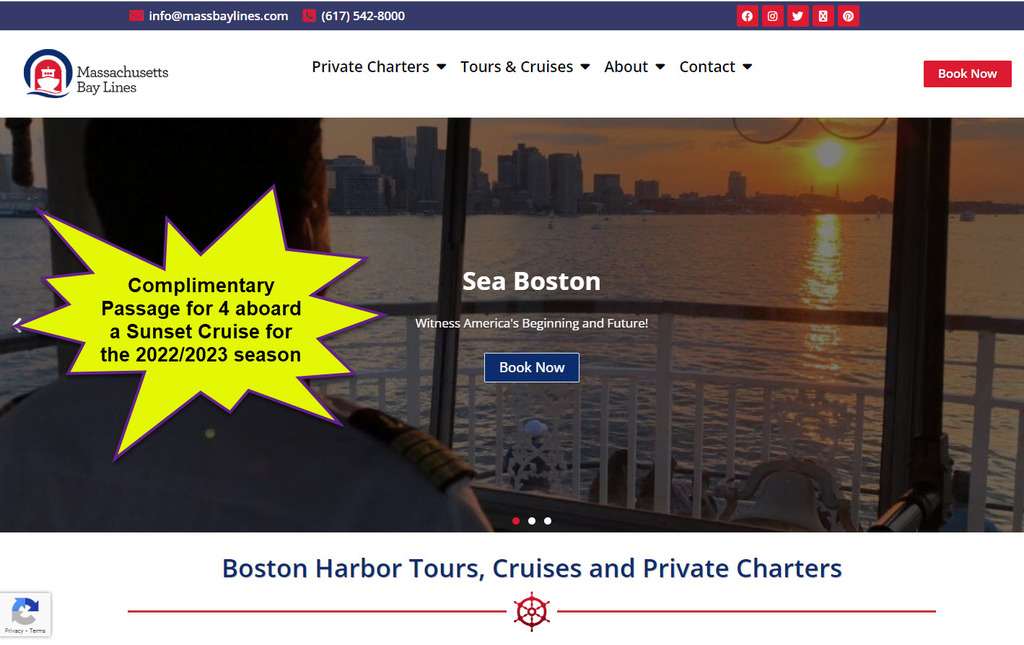Click the blue Book Now hero button
This screenshot has height=645, width=1024.
532,368
